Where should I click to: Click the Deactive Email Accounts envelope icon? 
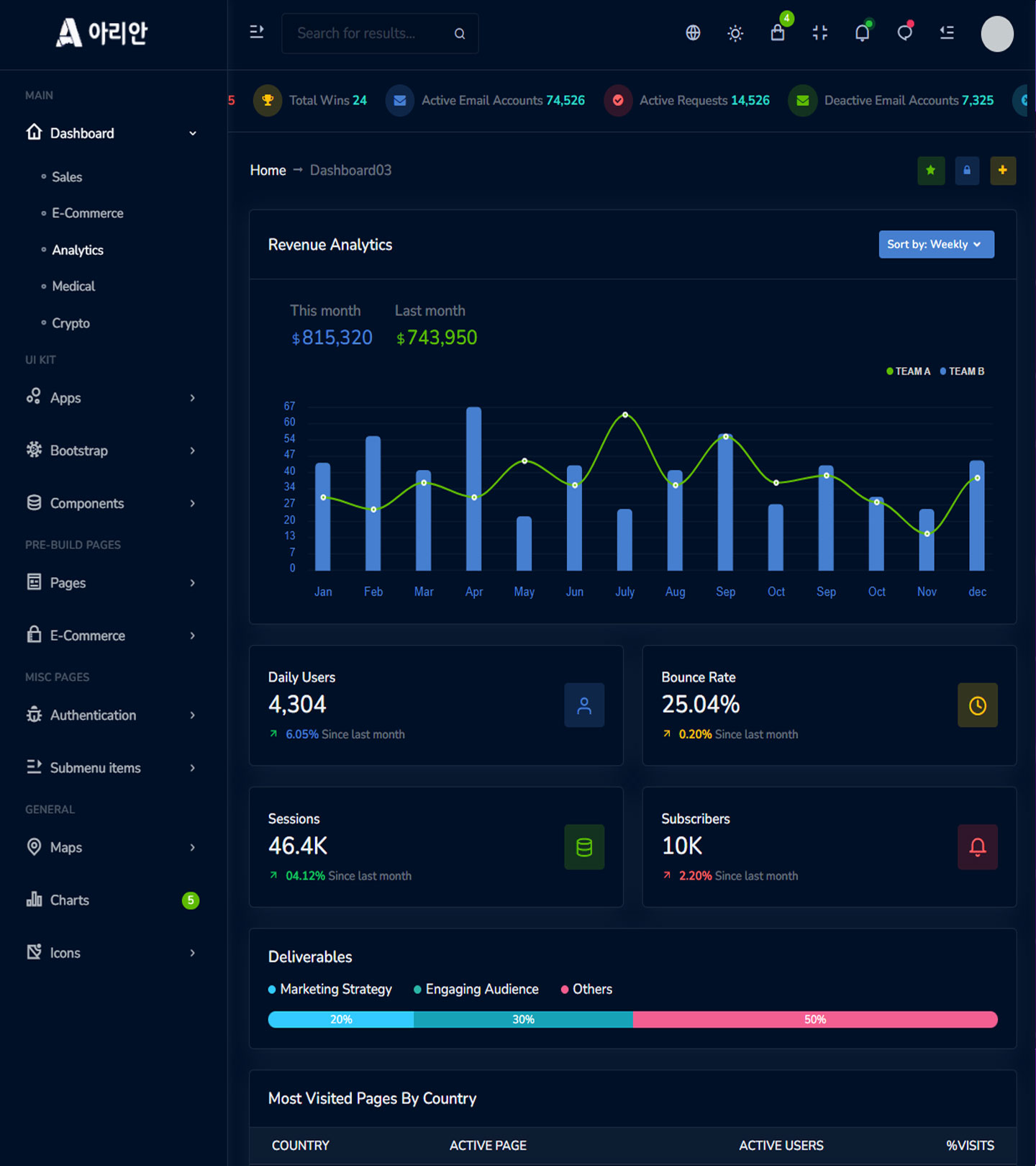[803, 101]
